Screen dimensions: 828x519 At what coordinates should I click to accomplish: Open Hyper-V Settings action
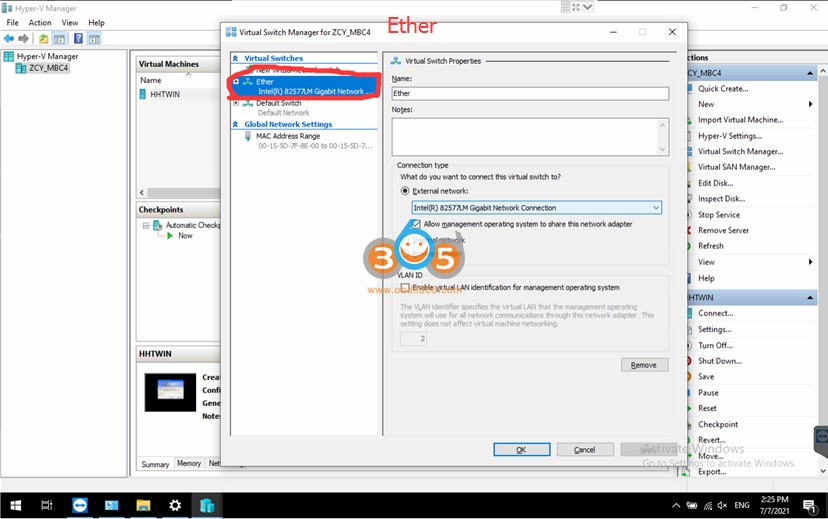[730, 136]
